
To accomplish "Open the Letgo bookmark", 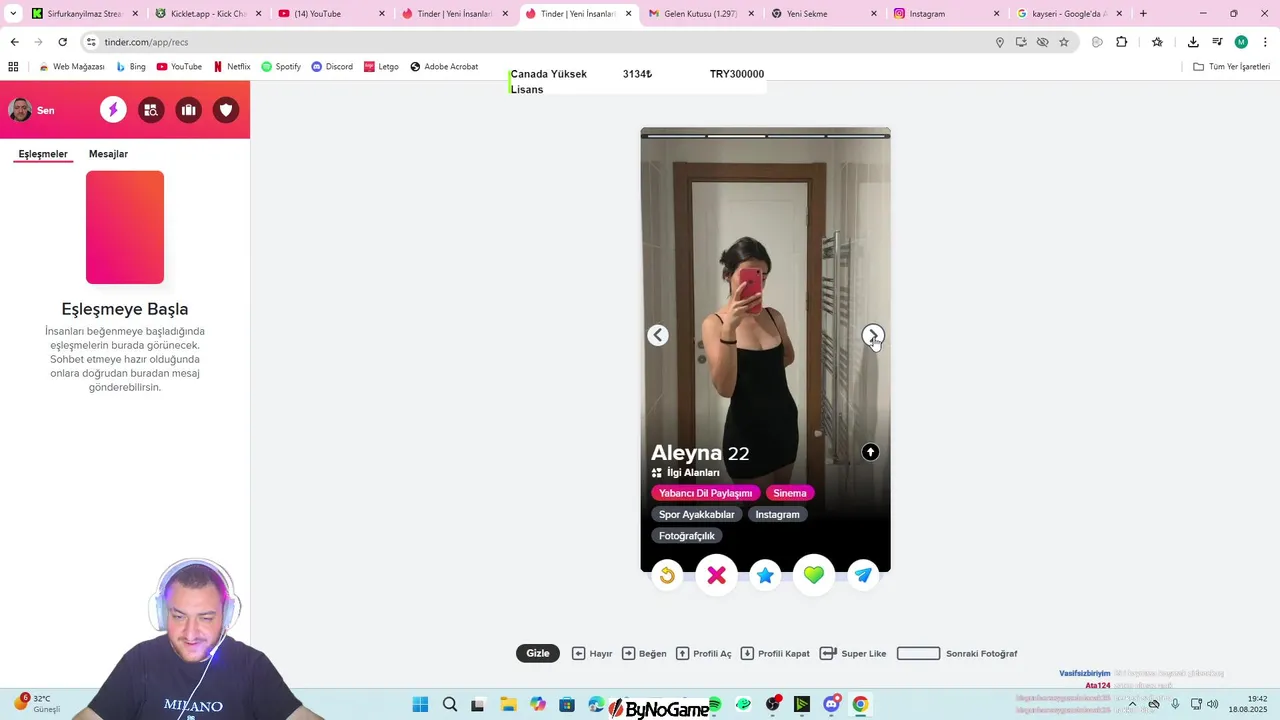I will point(381,67).
